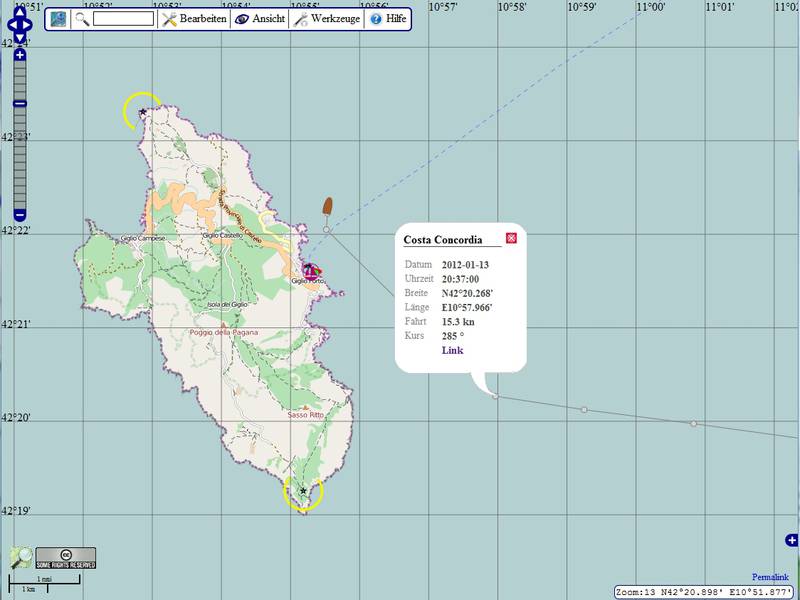The width and height of the screenshot is (800, 600).
Task: Select the north lighthouse star marker
Action: click(142, 112)
